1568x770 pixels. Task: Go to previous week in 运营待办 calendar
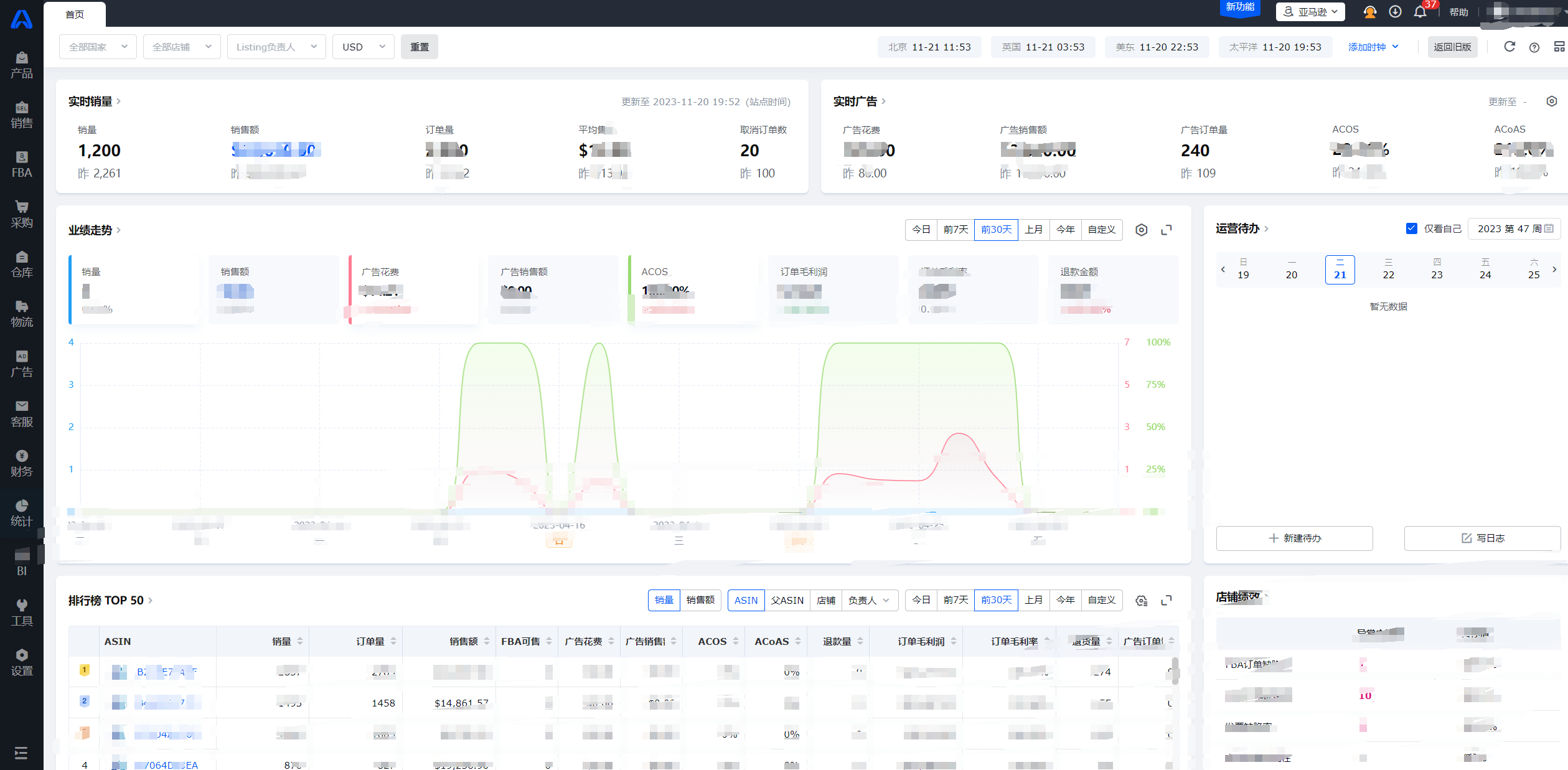tap(1223, 270)
